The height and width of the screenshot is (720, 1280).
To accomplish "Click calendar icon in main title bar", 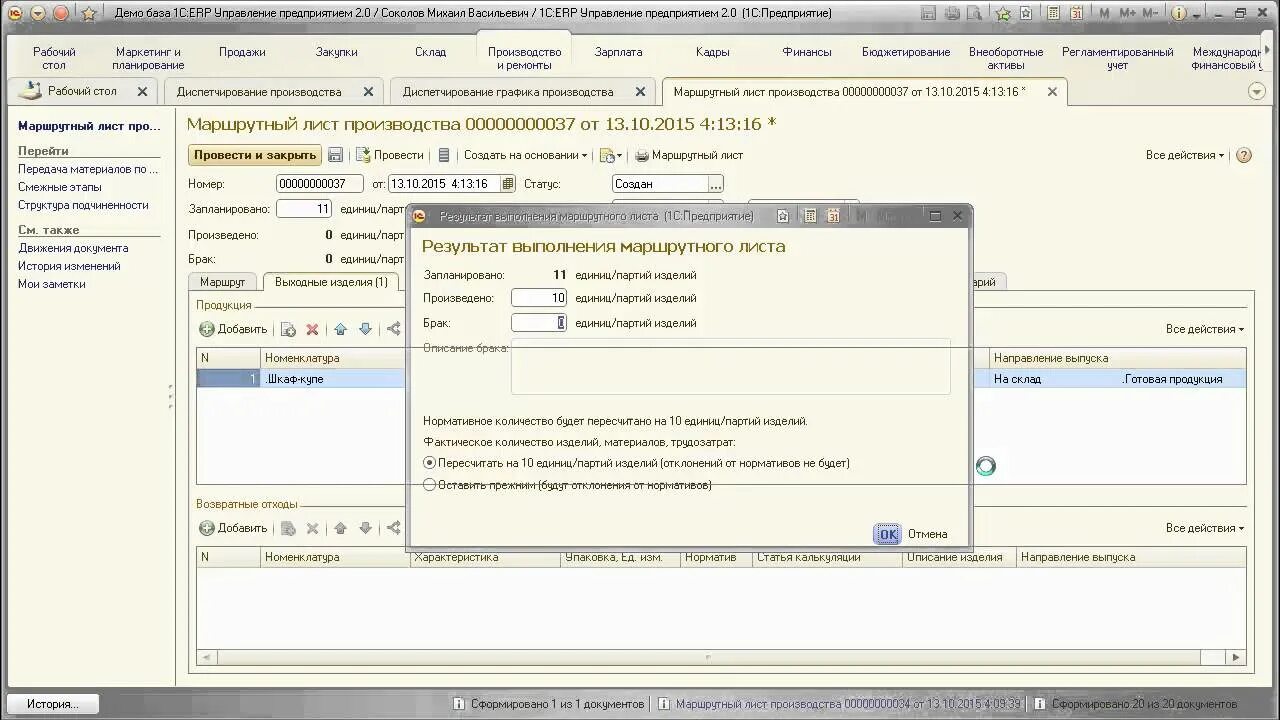I will click(x=1076, y=13).
